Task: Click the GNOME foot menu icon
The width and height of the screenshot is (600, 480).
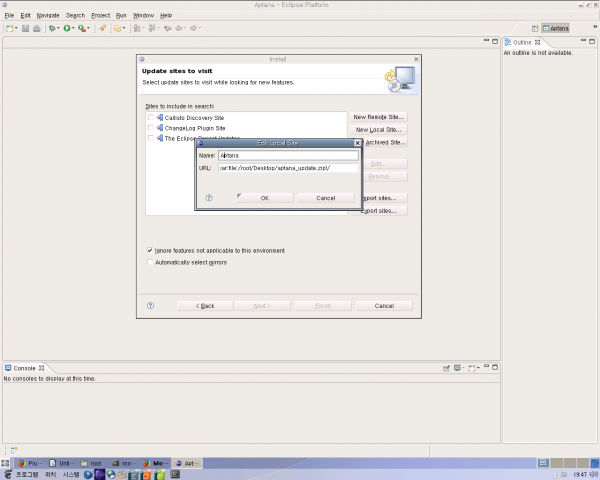Action: point(8,475)
